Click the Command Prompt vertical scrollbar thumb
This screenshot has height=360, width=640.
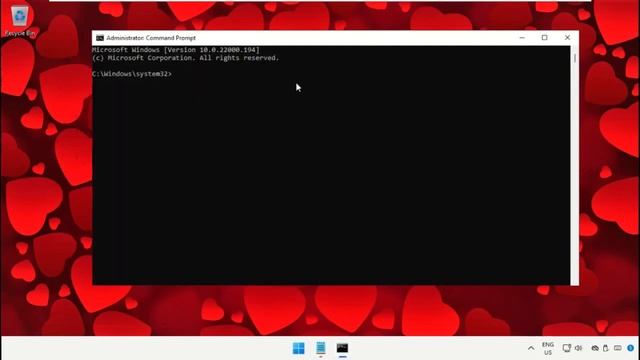575,58
